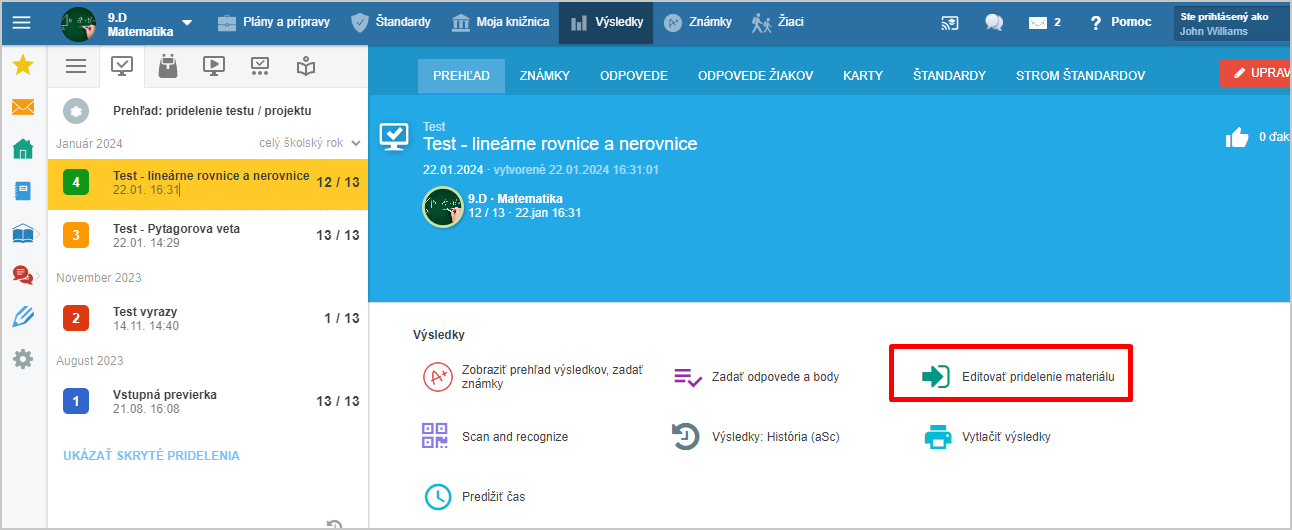Click the thumbs-up like icon
The height and width of the screenshot is (530, 1292).
click(x=1237, y=137)
